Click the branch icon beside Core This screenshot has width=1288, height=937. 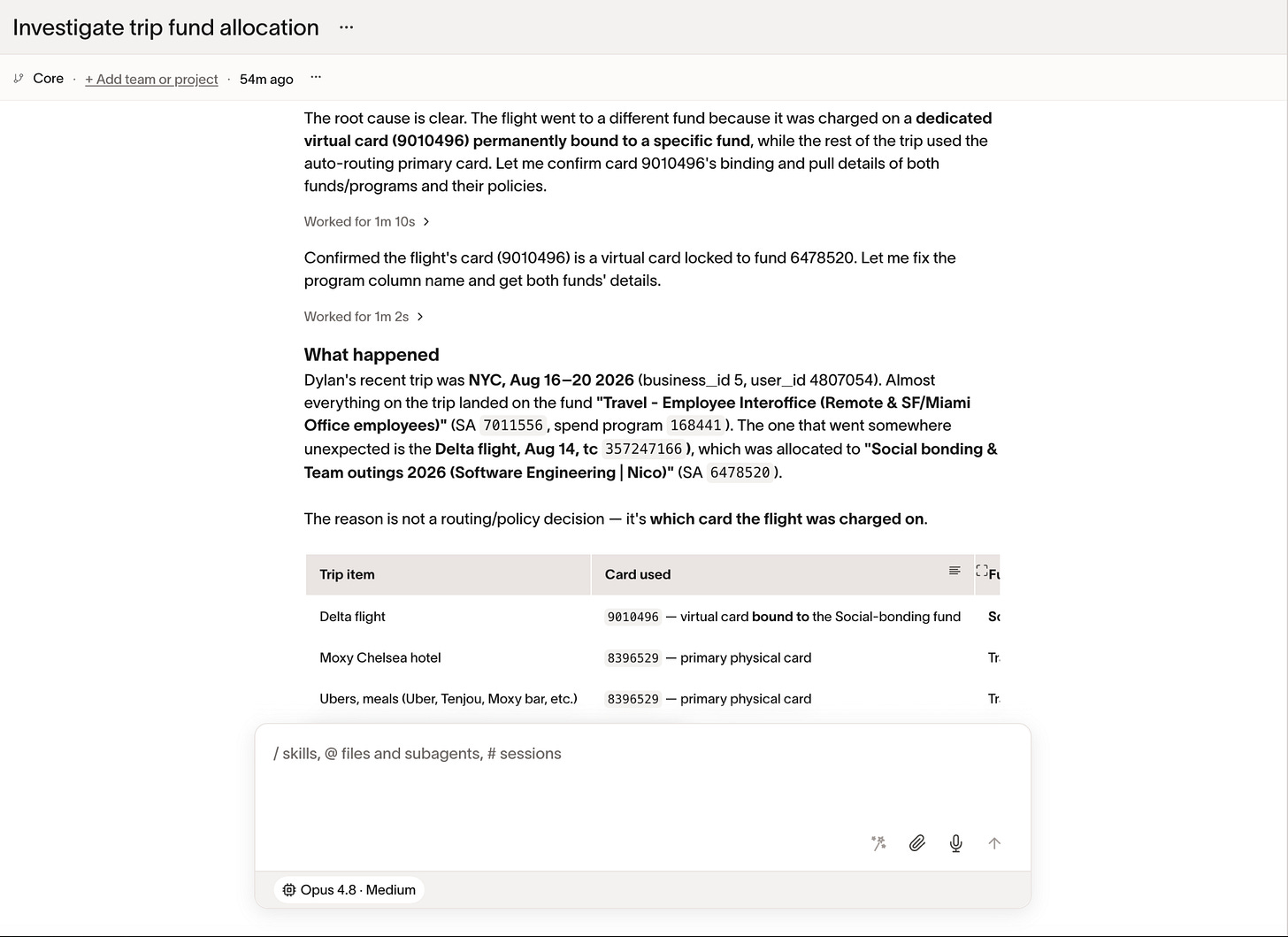click(19, 79)
